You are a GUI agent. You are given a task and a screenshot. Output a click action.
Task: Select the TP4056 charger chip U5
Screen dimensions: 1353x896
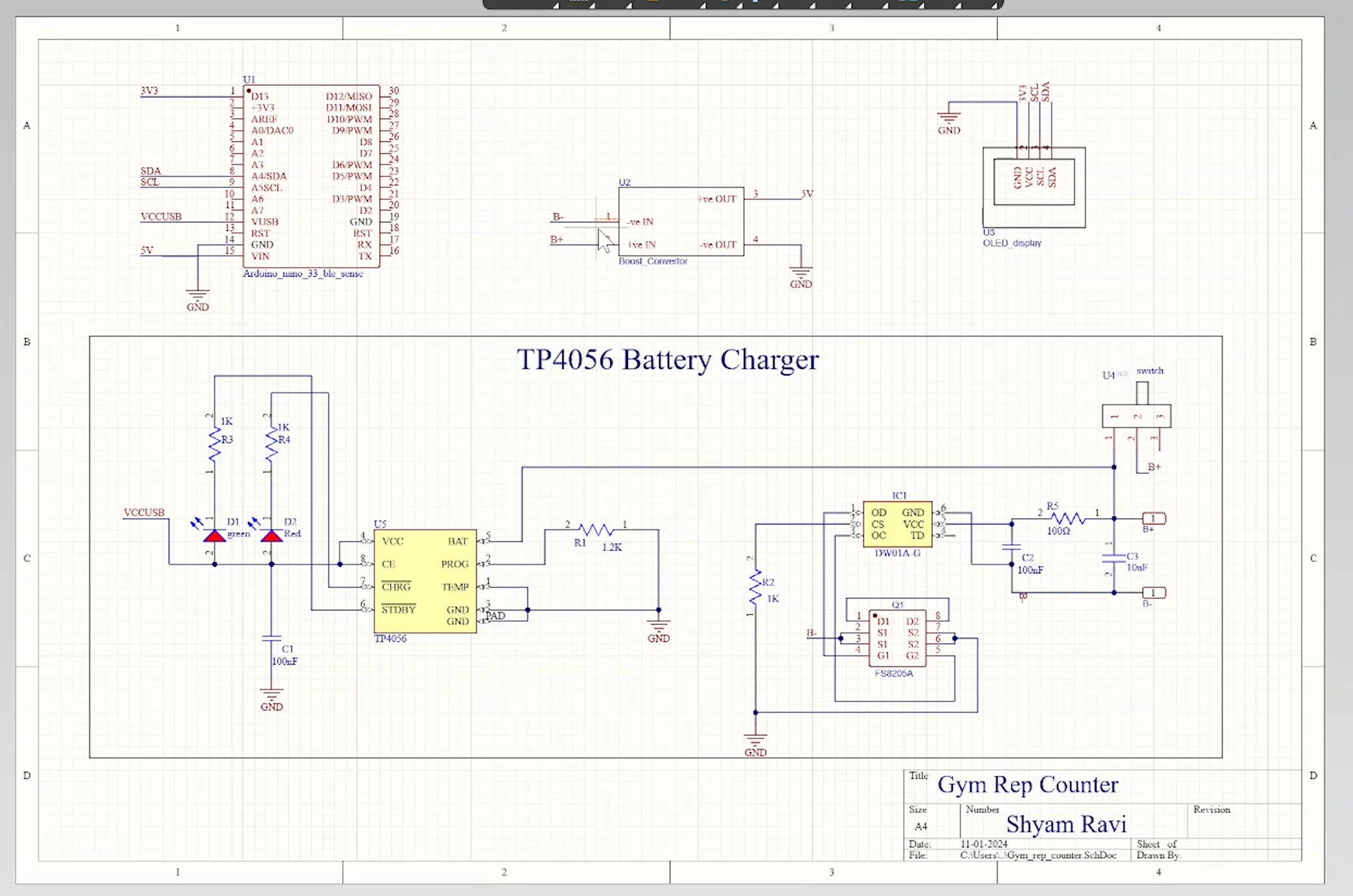tap(425, 581)
